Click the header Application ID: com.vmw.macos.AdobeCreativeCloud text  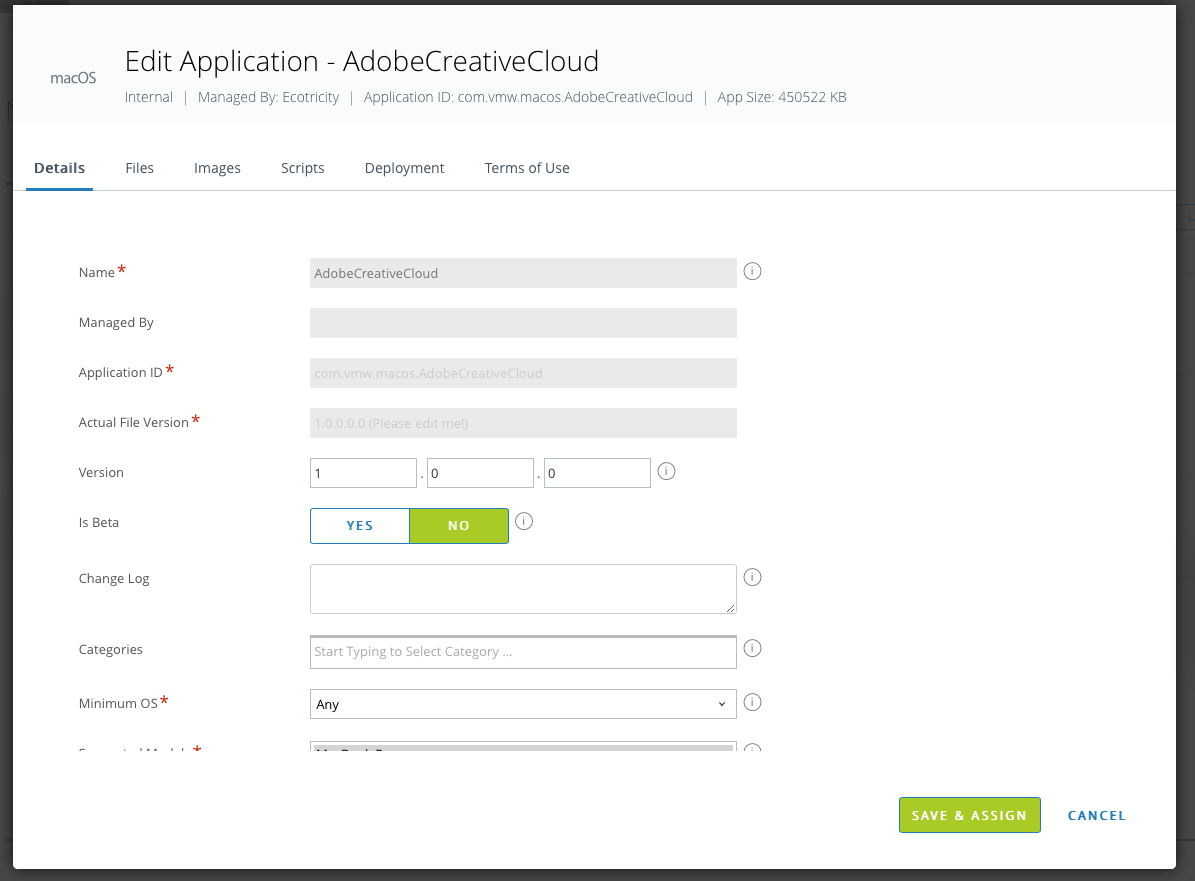tap(528, 97)
